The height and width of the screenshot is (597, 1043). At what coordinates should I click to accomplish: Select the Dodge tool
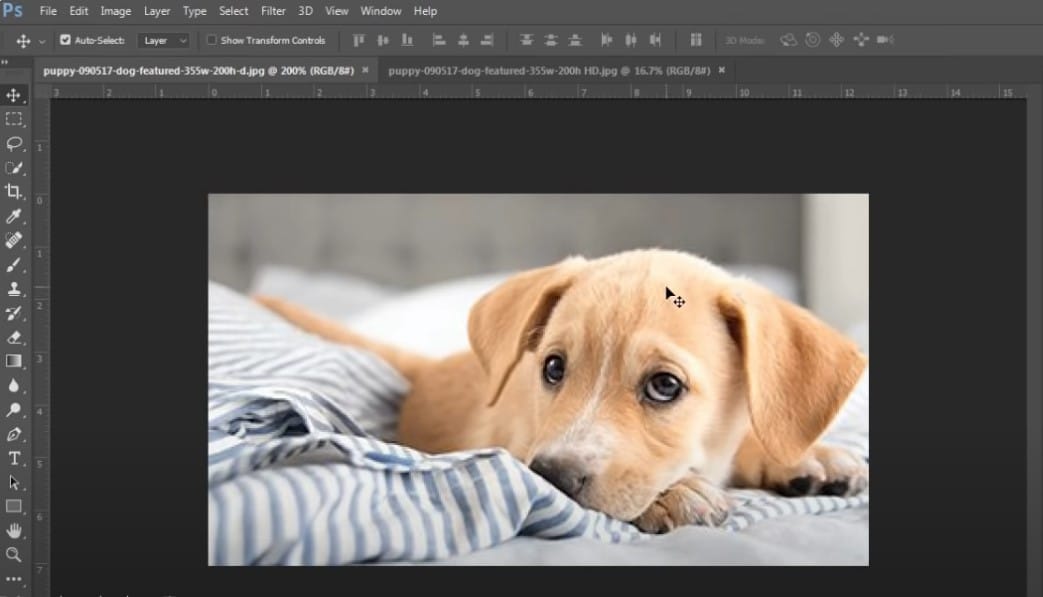point(14,410)
